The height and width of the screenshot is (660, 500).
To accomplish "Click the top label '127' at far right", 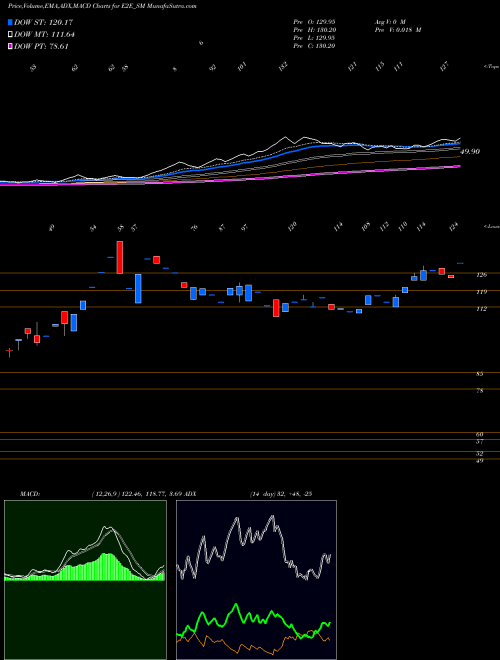I will point(445,66).
